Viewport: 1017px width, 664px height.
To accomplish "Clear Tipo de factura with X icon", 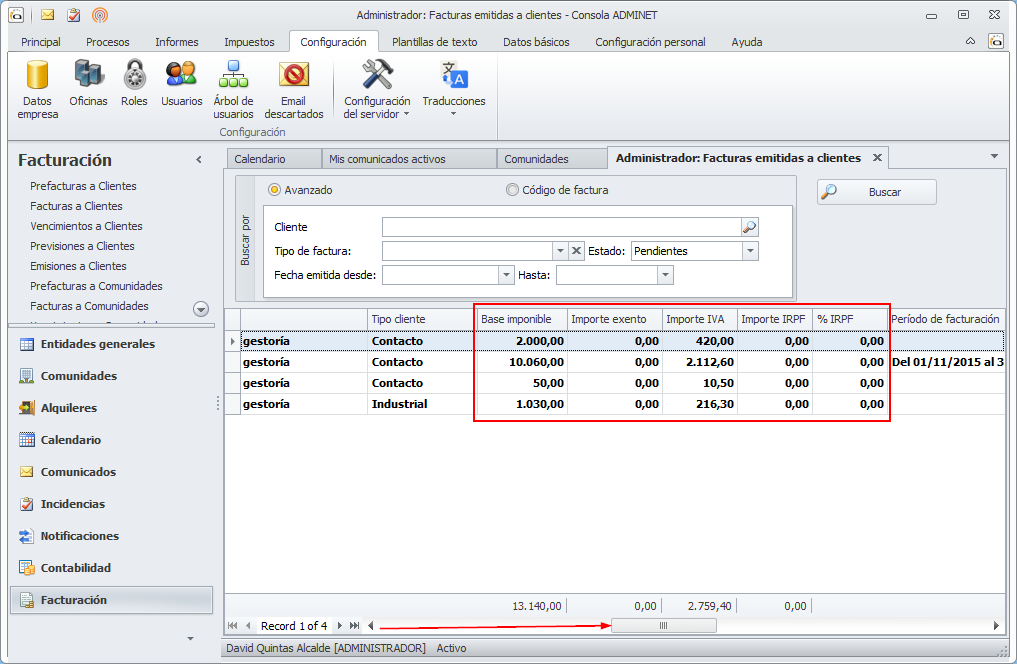I will (577, 251).
